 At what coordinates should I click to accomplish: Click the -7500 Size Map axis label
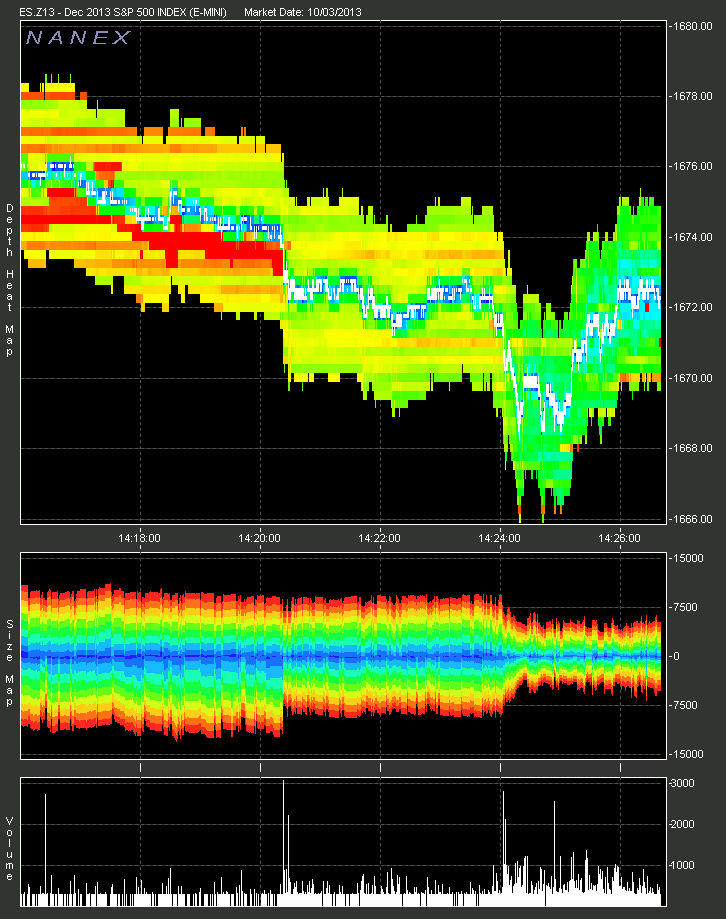point(686,705)
